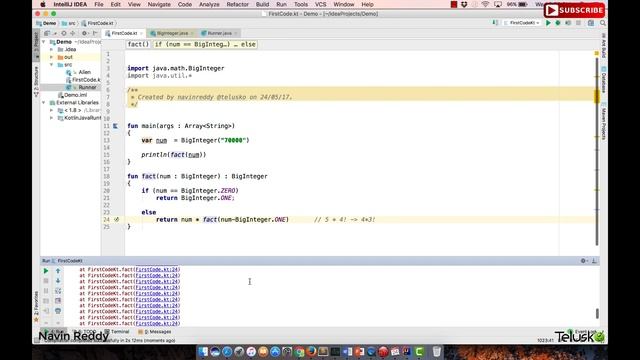Screen dimensions: 640x360
Task: Run FirstCodeKt with the toolbar green play icon
Action: tap(548, 23)
